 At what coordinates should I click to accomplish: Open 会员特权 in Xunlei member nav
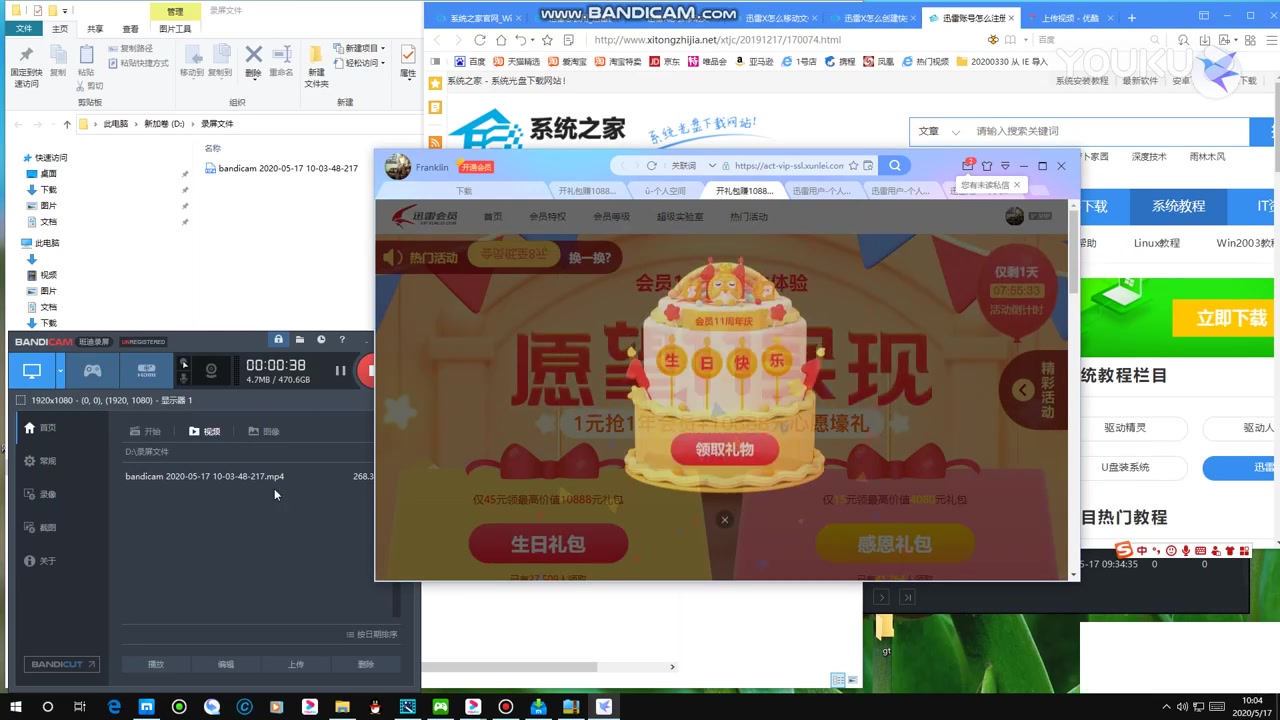(x=547, y=217)
